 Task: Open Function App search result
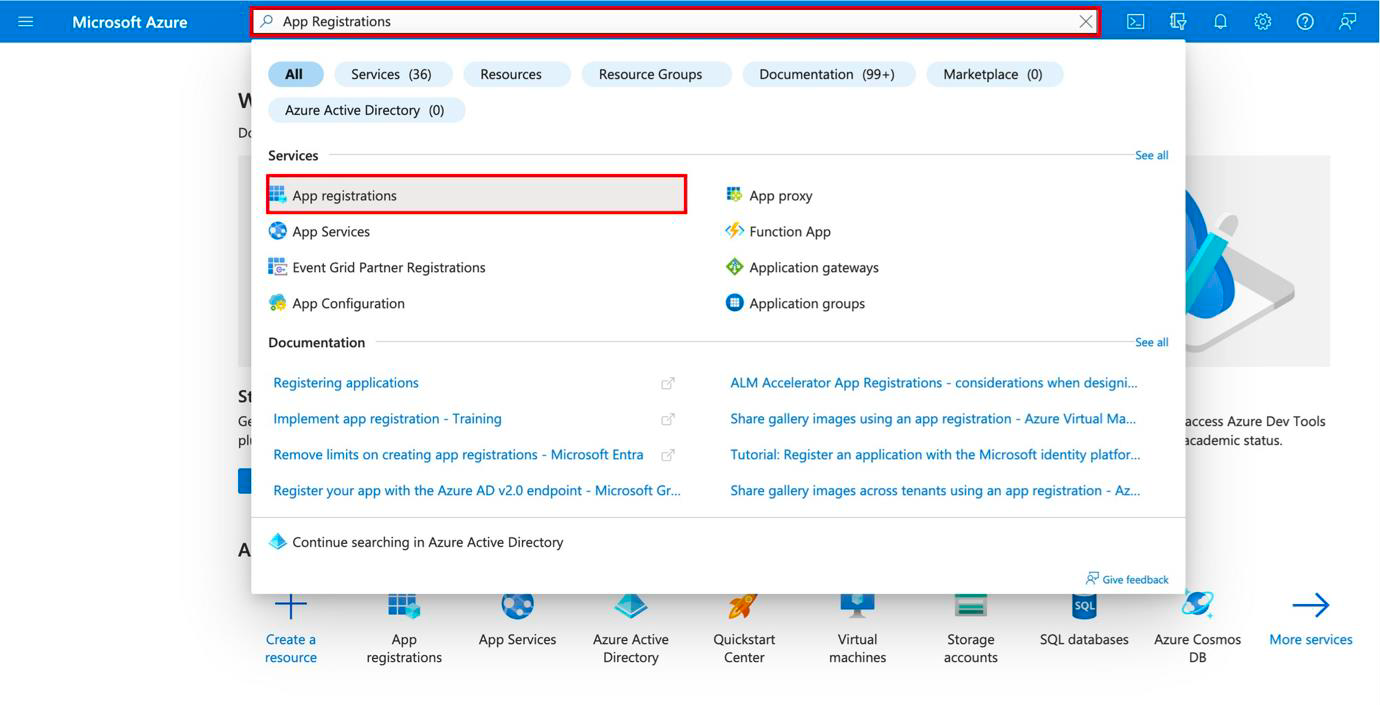pos(790,231)
